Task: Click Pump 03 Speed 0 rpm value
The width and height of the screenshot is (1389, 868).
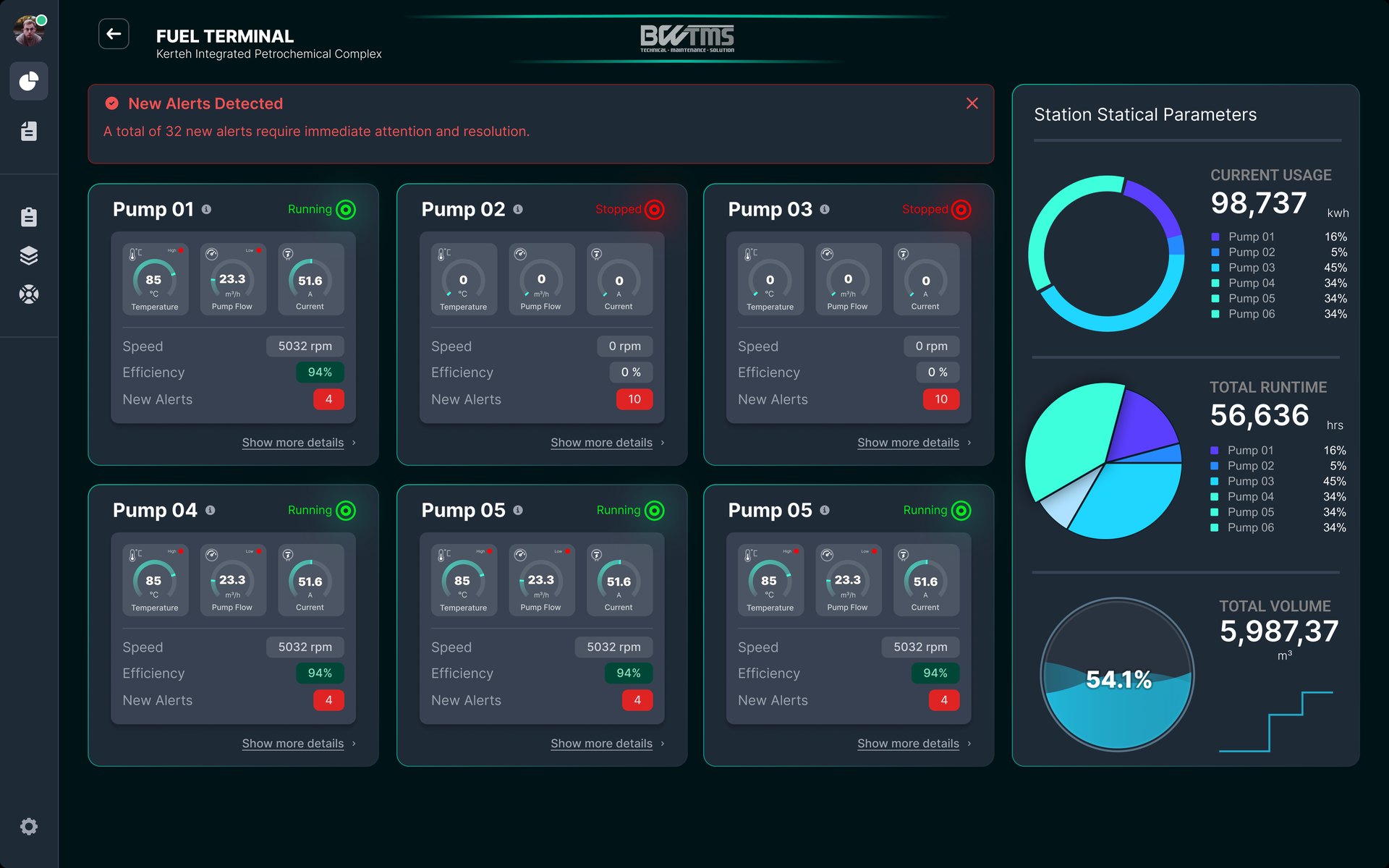Action: click(x=932, y=346)
